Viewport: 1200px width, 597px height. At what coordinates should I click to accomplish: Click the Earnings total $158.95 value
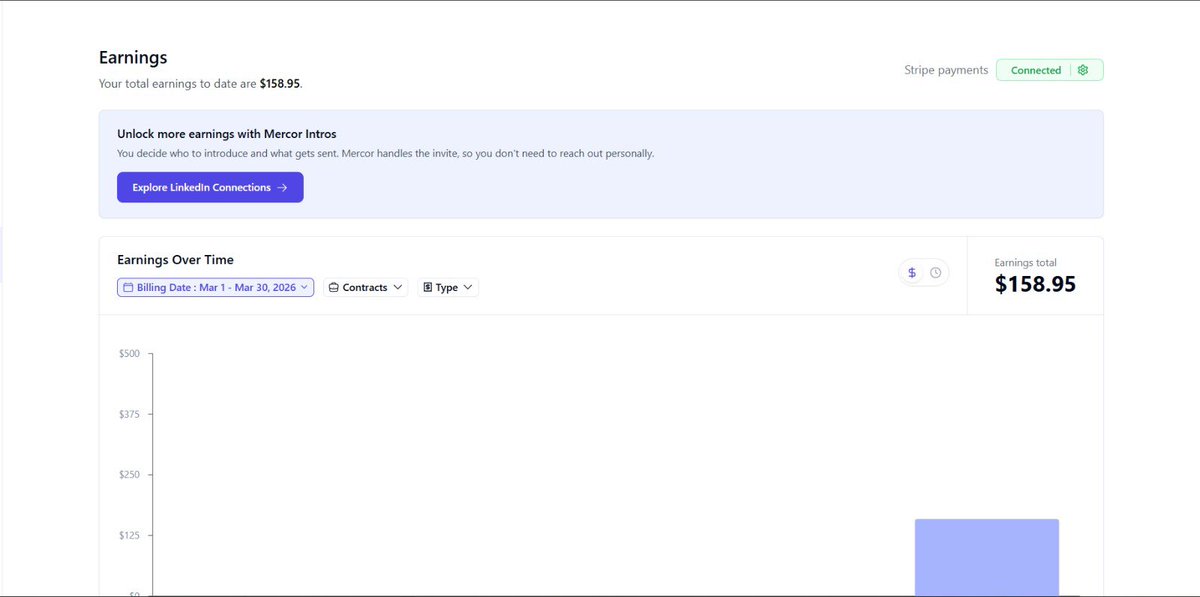(1035, 284)
